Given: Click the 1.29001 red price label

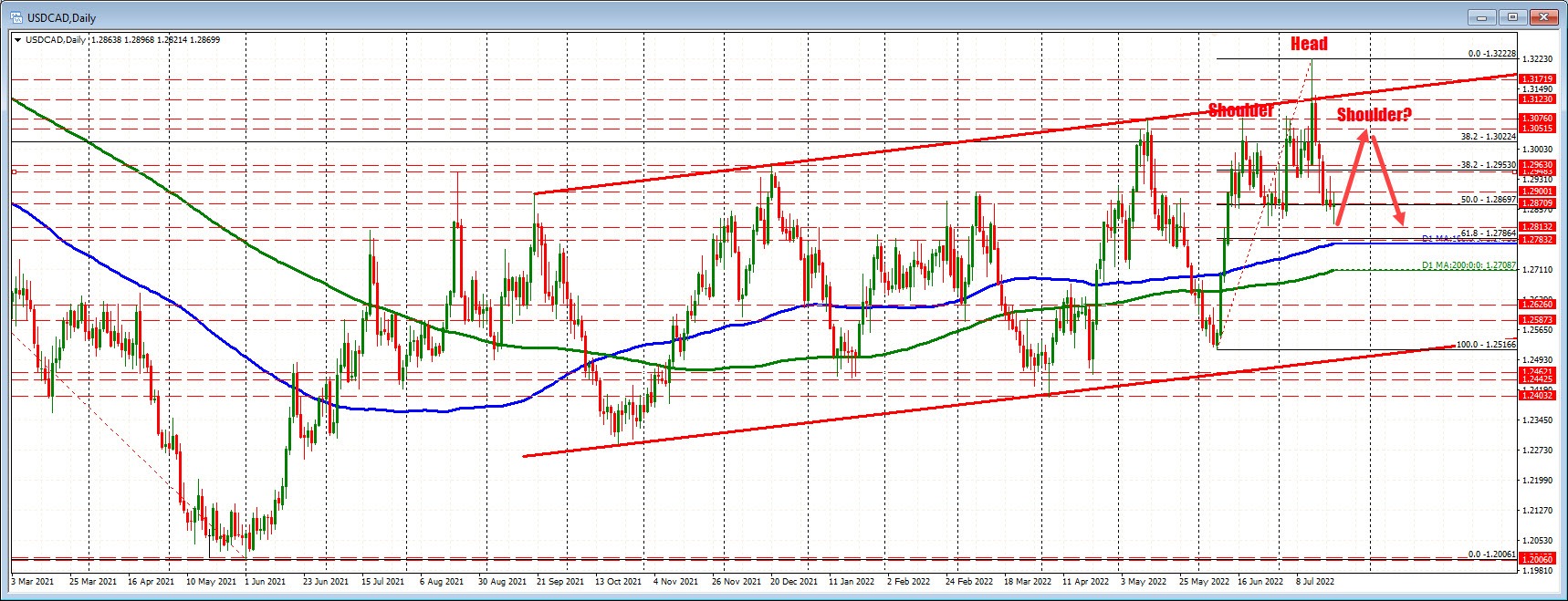Looking at the screenshot, I should point(1536,192).
